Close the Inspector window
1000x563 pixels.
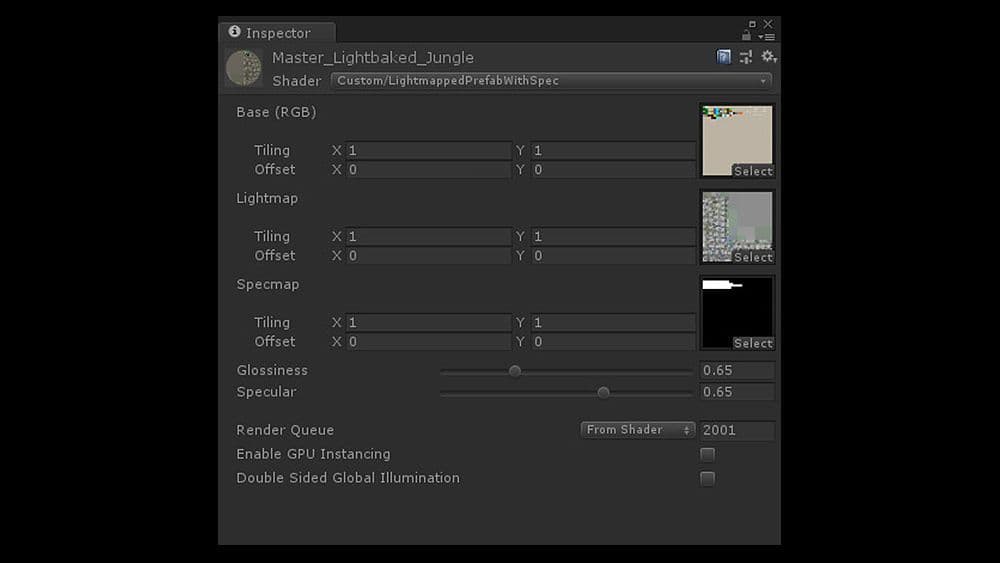768,24
